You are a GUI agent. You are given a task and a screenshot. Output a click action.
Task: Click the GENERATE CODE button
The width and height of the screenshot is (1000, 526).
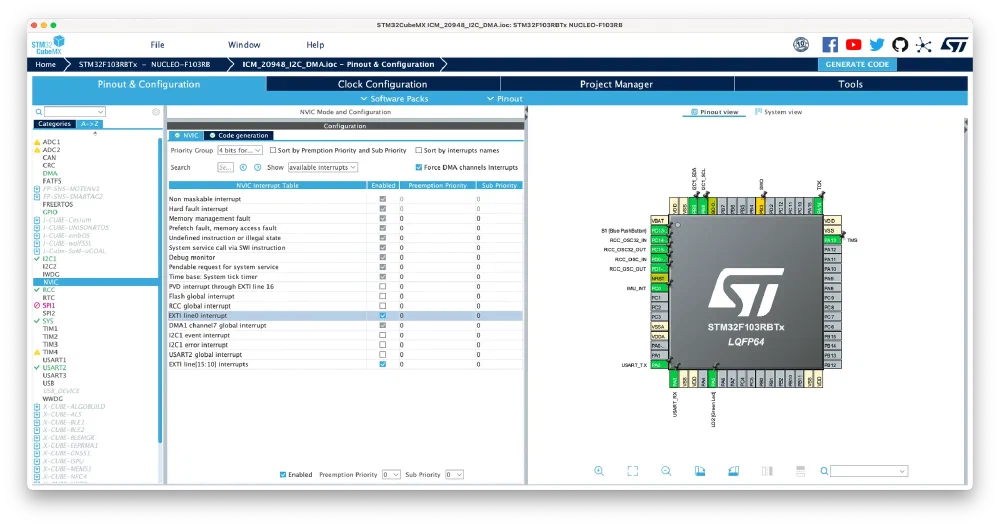click(857, 64)
